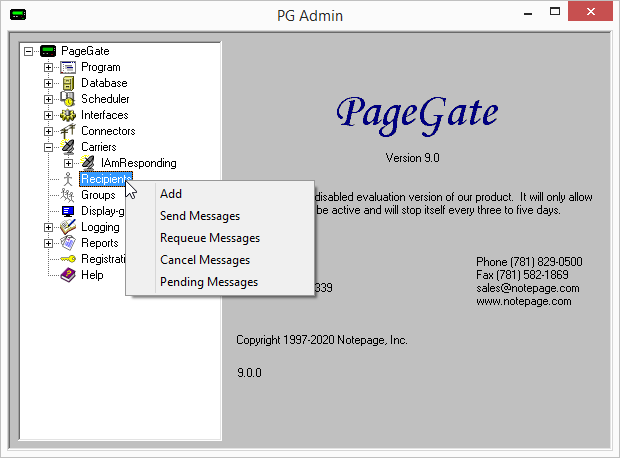This screenshot has width=620, height=458.
Task: Select the Scheduler tree label
Action: 105,99
